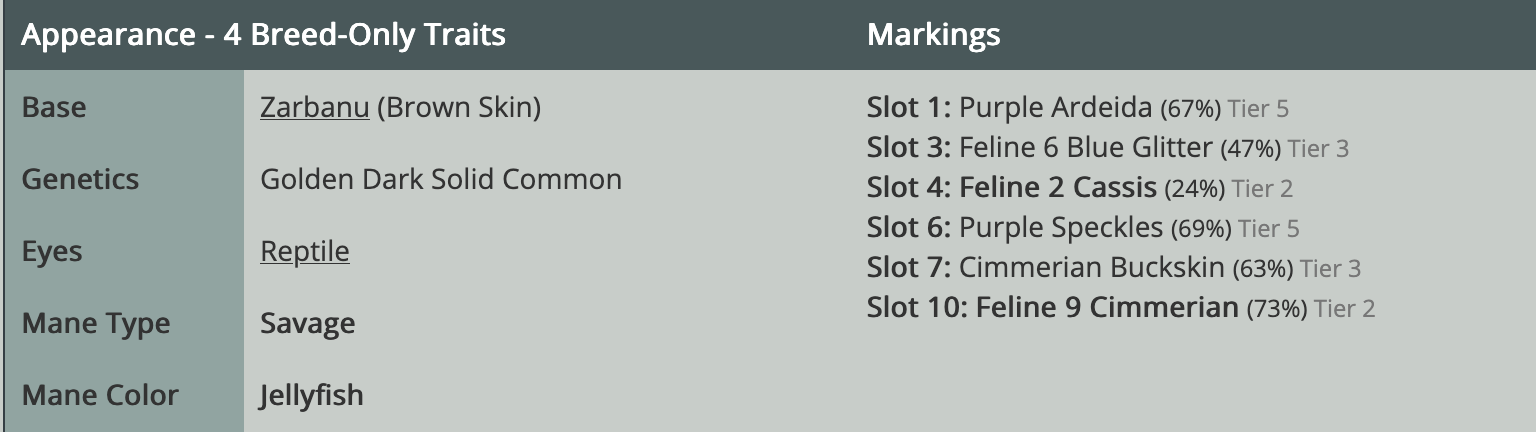Open the Reptile eyes link
The height and width of the screenshot is (432, 1536).
pyautogui.click(x=304, y=251)
